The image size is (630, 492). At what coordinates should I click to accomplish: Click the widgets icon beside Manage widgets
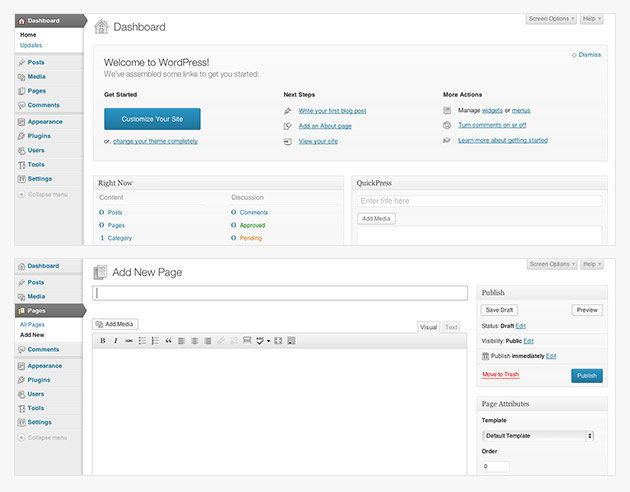pos(447,110)
